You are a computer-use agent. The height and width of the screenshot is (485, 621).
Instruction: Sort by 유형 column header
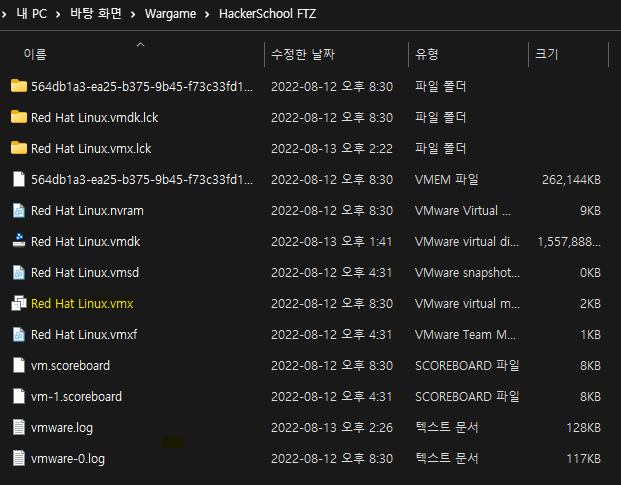click(x=427, y=54)
